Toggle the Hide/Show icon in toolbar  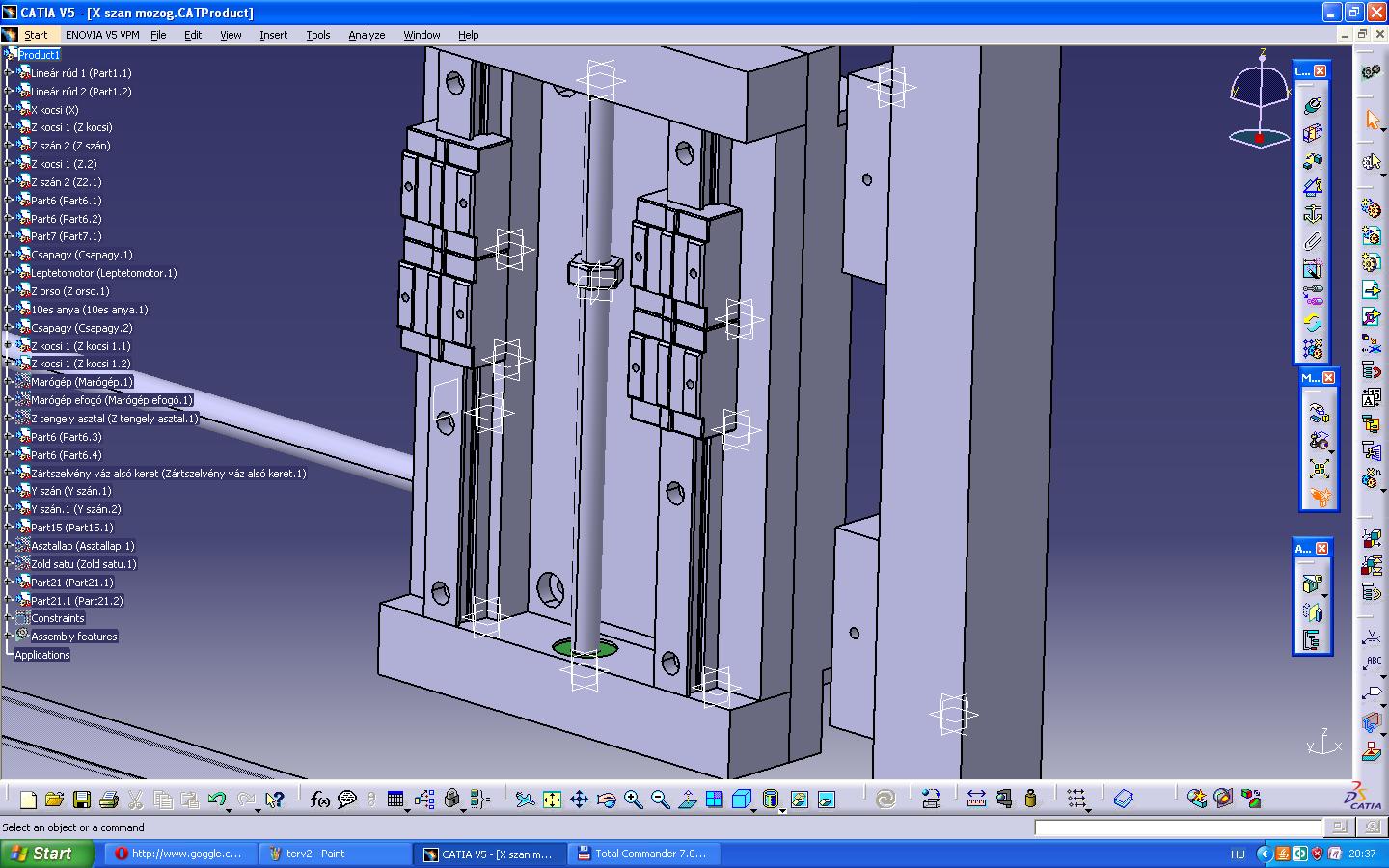pos(799,800)
